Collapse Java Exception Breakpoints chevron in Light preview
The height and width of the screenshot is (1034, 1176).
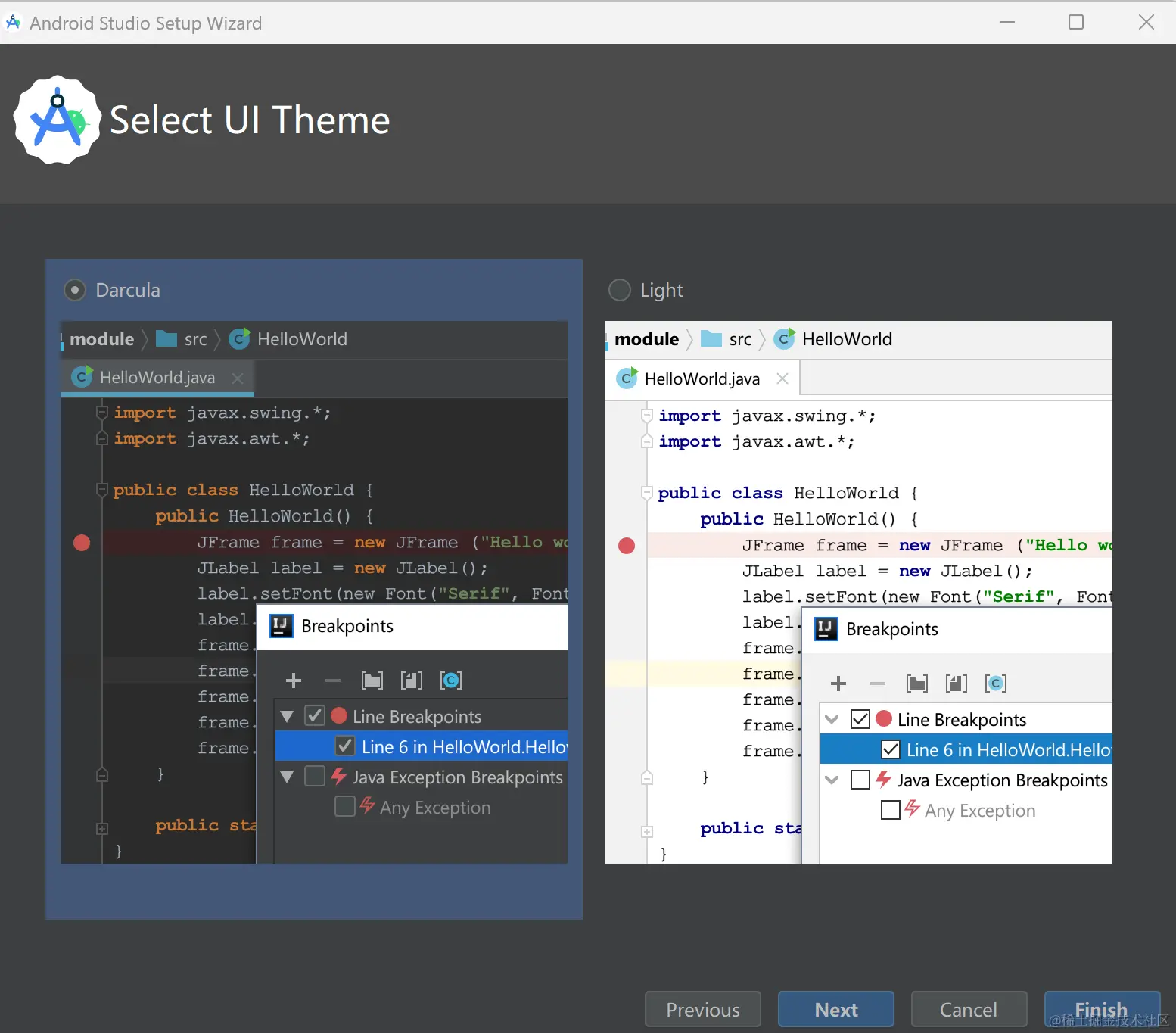[x=832, y=780]
